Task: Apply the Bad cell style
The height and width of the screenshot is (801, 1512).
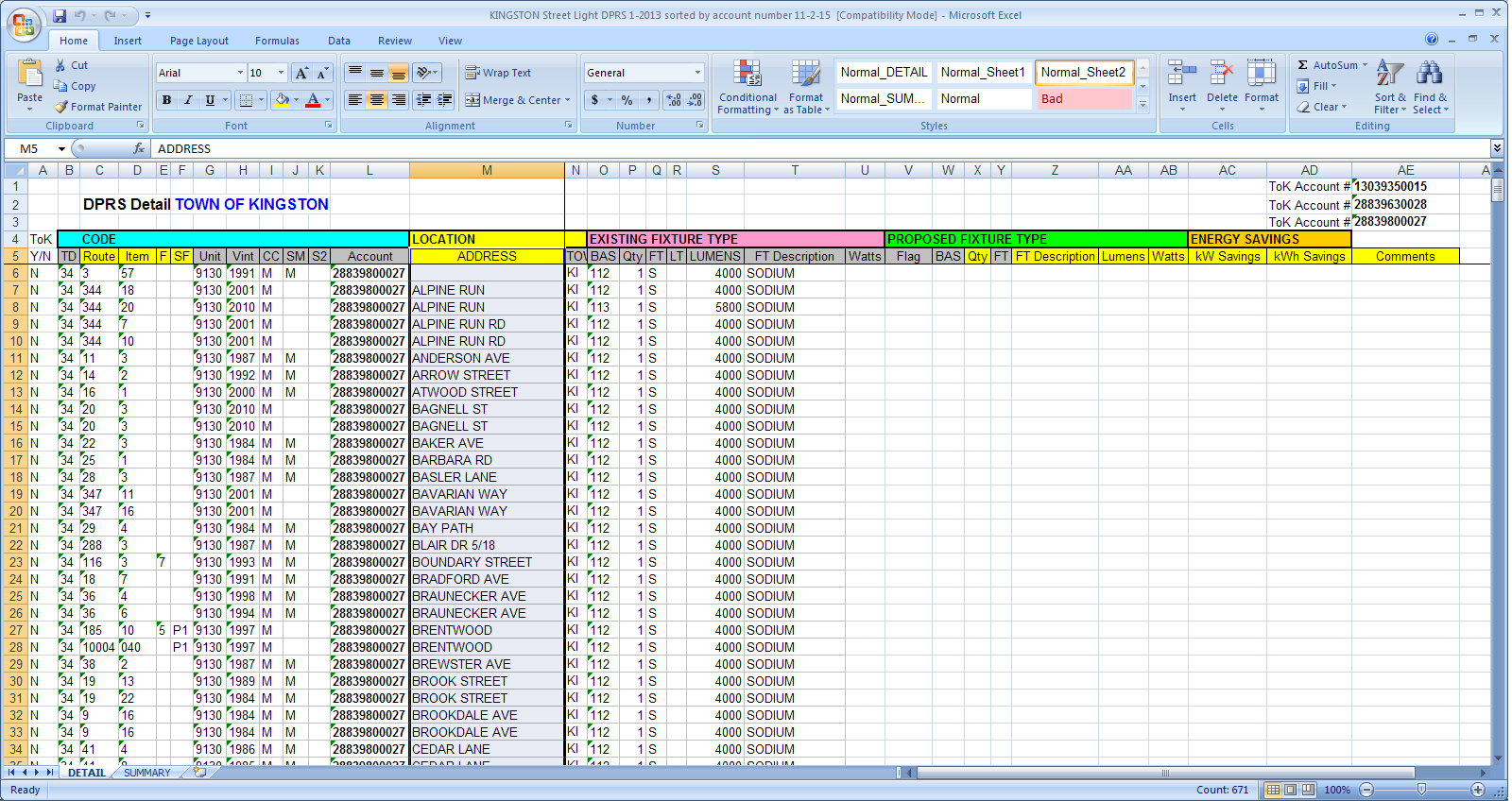Action: [x=1083, y=98]
